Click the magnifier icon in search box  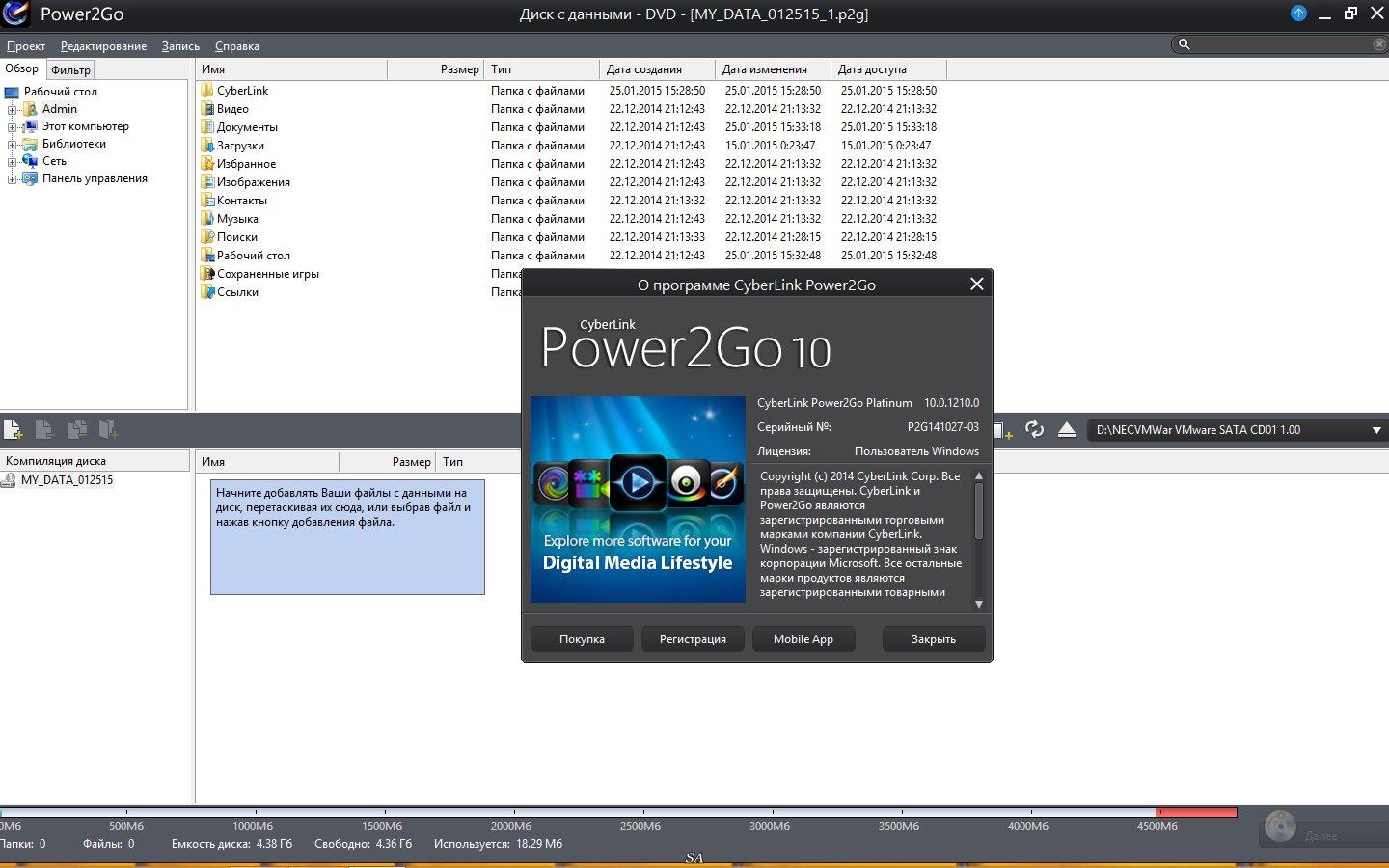click(1184, 44)
